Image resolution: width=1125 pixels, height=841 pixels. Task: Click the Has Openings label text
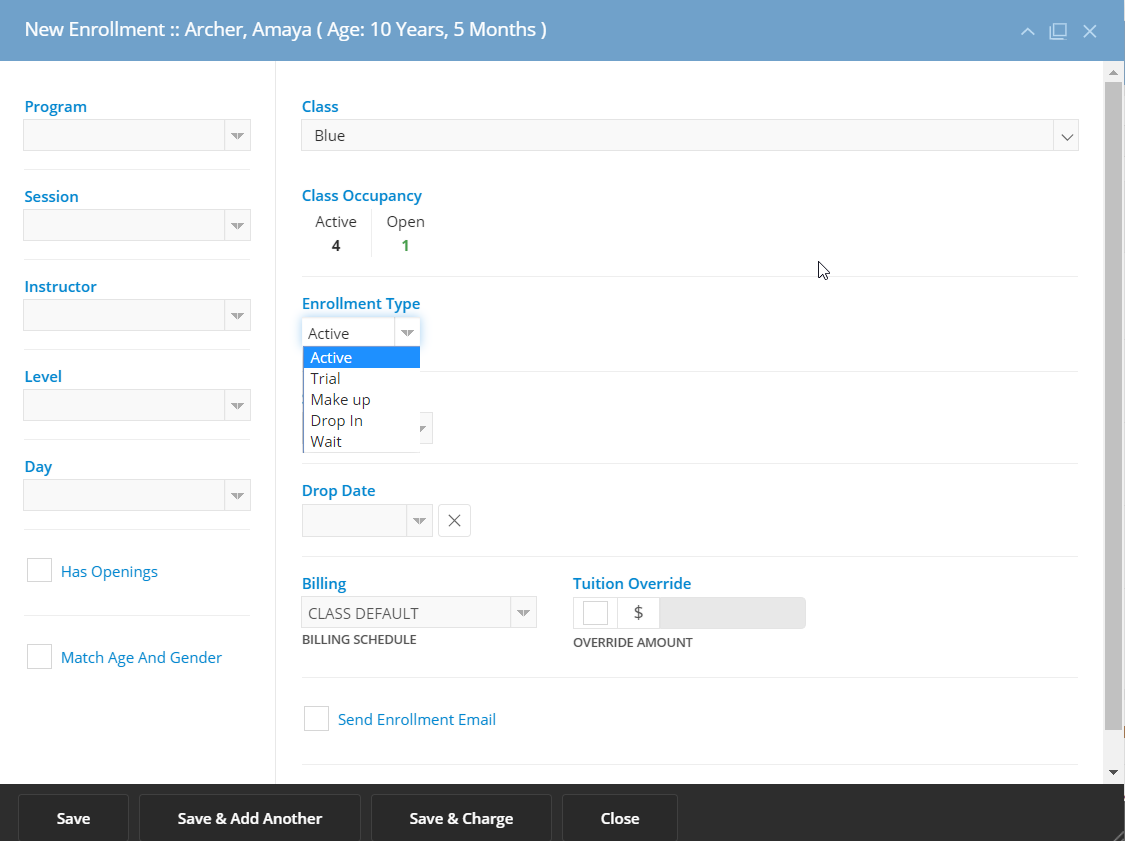(109, 571)
